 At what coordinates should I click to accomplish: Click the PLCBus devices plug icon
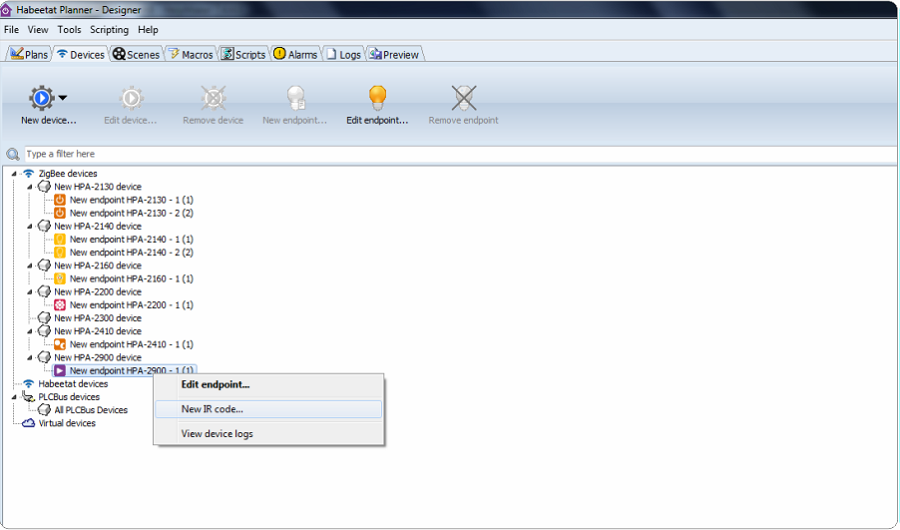[28, 397]
